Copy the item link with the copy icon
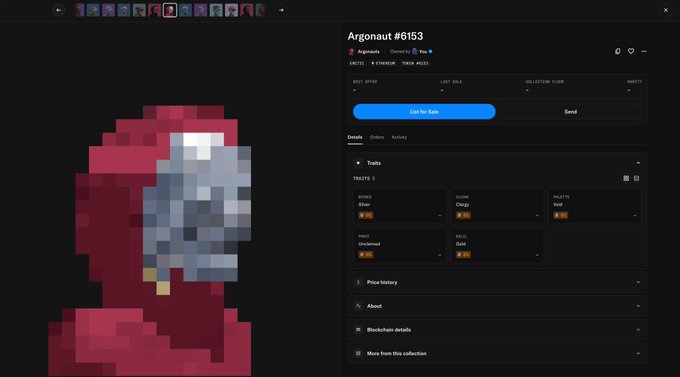 pos(618,51)
